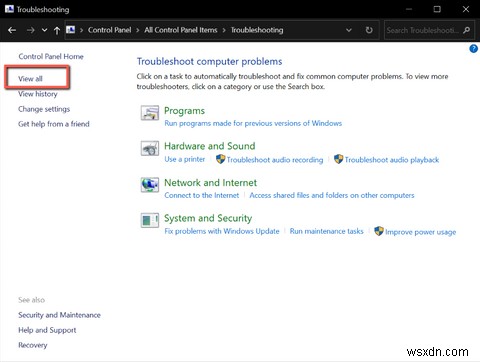Screen dimensions: 480x362
Task: Open the Hardware and Sound heading
Action: [x=210, y=146]
